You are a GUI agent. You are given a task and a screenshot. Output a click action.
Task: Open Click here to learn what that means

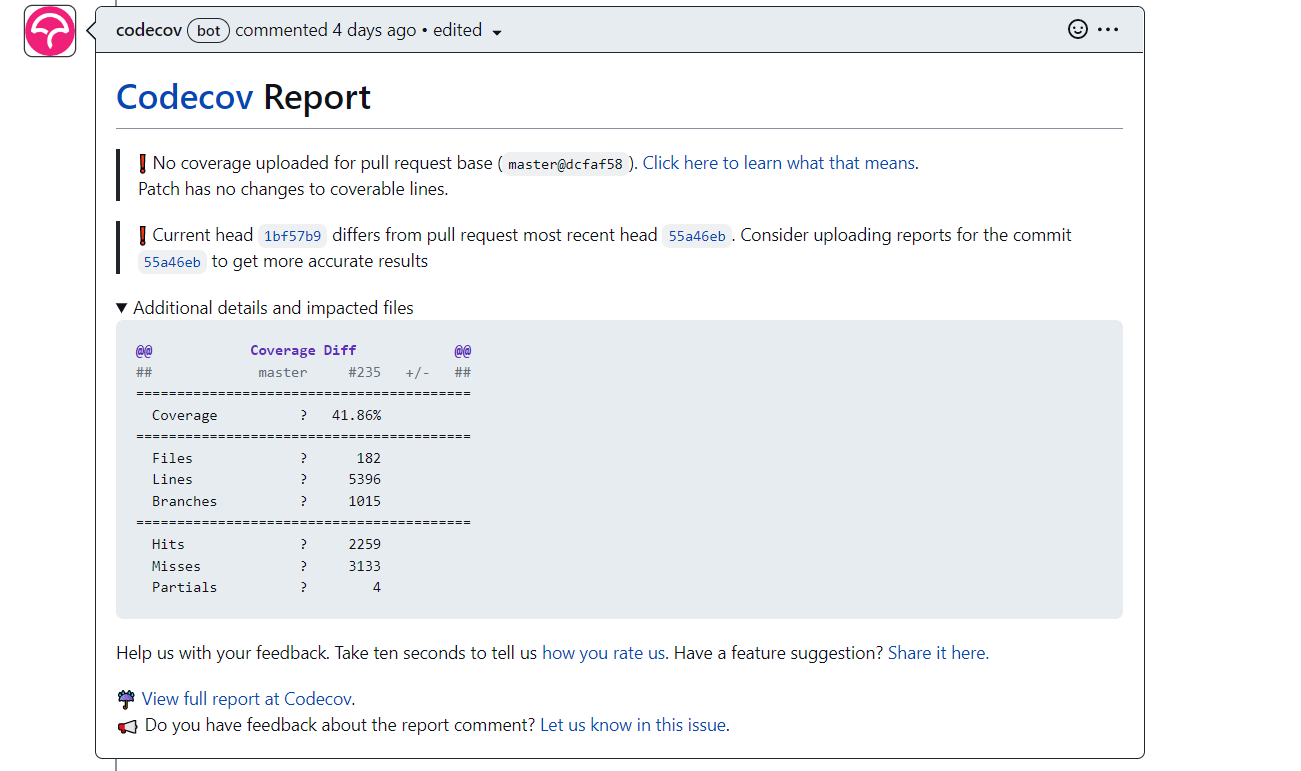click(779, 162)
